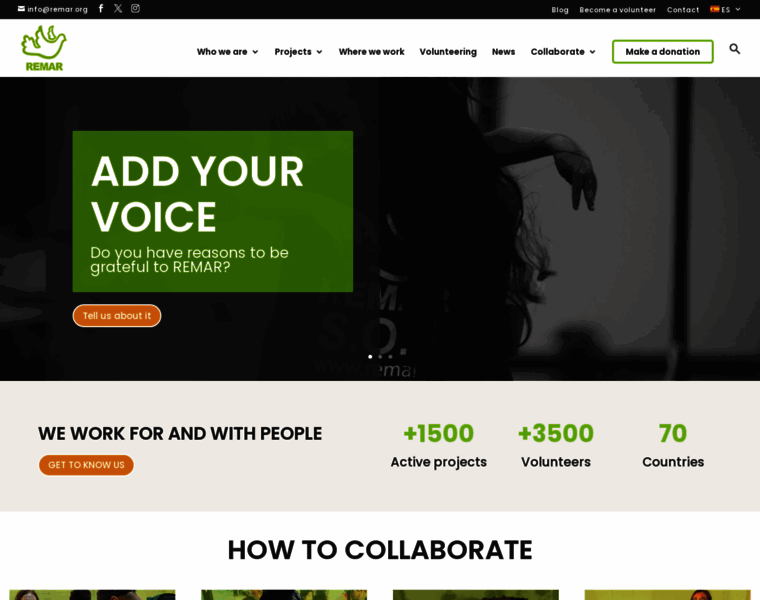
Task: Select the third slider dot
Action: point(390,357)
